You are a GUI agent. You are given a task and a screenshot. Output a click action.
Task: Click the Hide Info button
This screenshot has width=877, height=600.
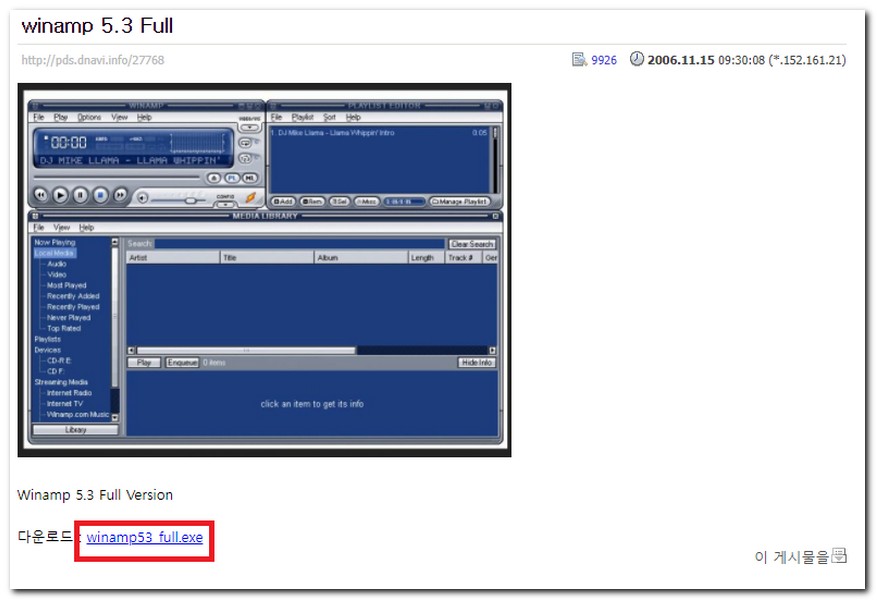point(477,362)
